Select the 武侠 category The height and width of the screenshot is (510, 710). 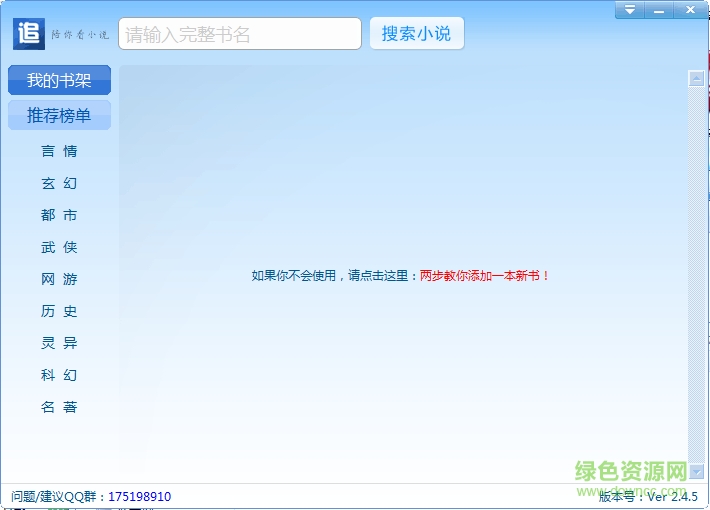pyautogui.click(x=59, y=247)
